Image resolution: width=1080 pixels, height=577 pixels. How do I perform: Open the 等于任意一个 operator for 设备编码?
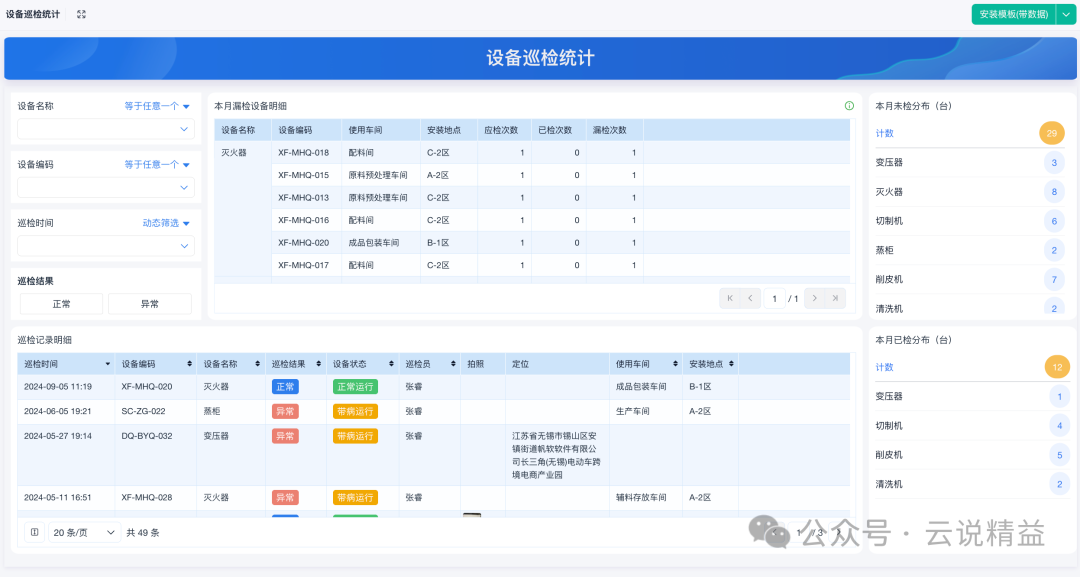pyautogui.click(x=156, y=165)
